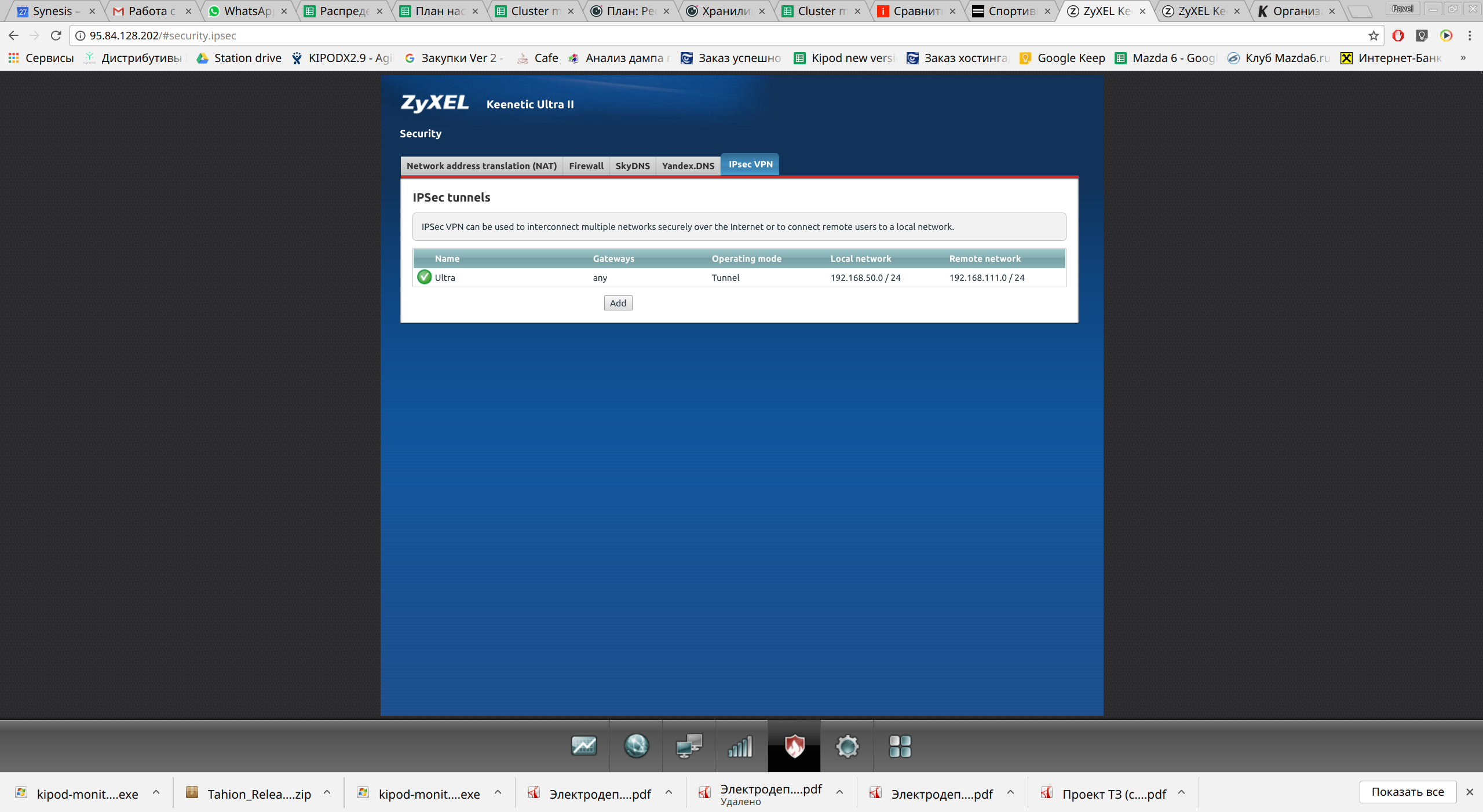Switch to the WhatsApp browser tab
Screen dimensions: 1483x812
(x=248, y=11)
